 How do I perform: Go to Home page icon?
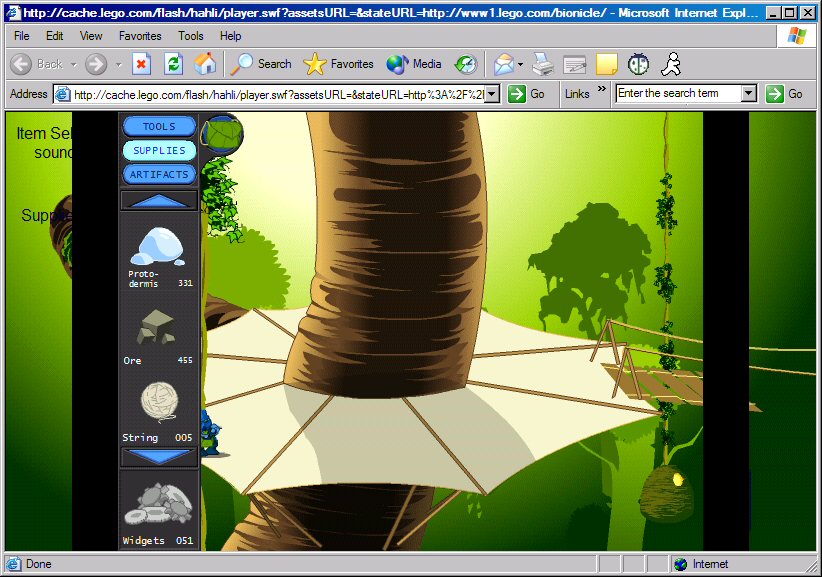click(x=205, y=64)
